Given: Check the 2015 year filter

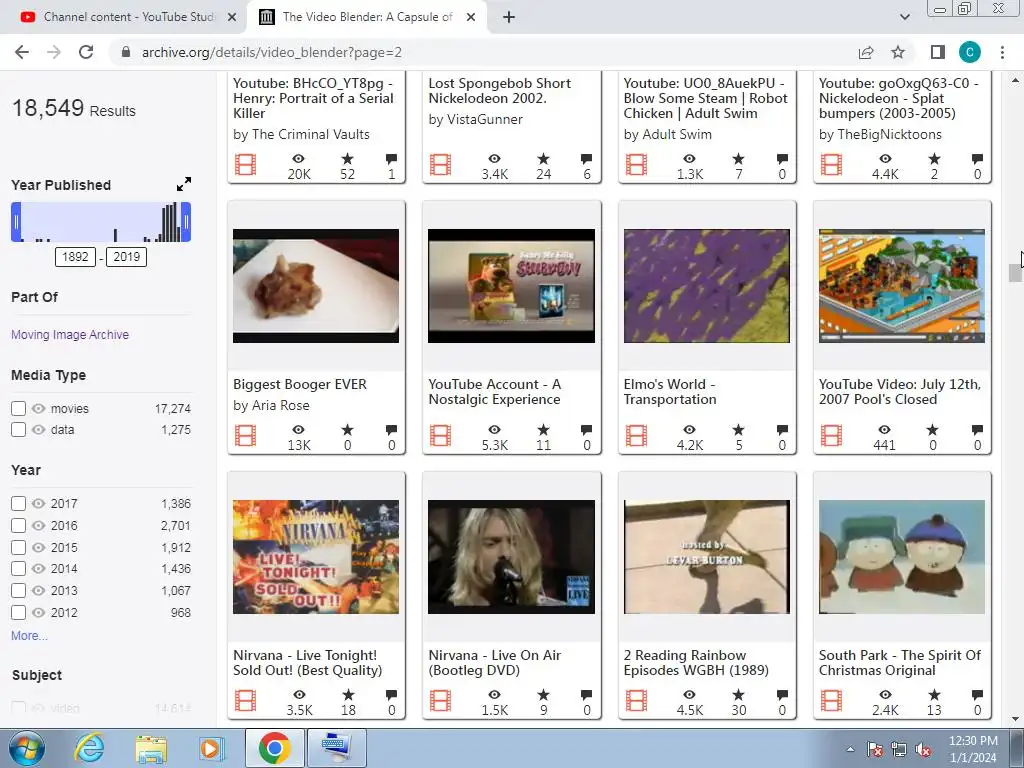Looking at the screenshot, I should click(x=18, y=547).
